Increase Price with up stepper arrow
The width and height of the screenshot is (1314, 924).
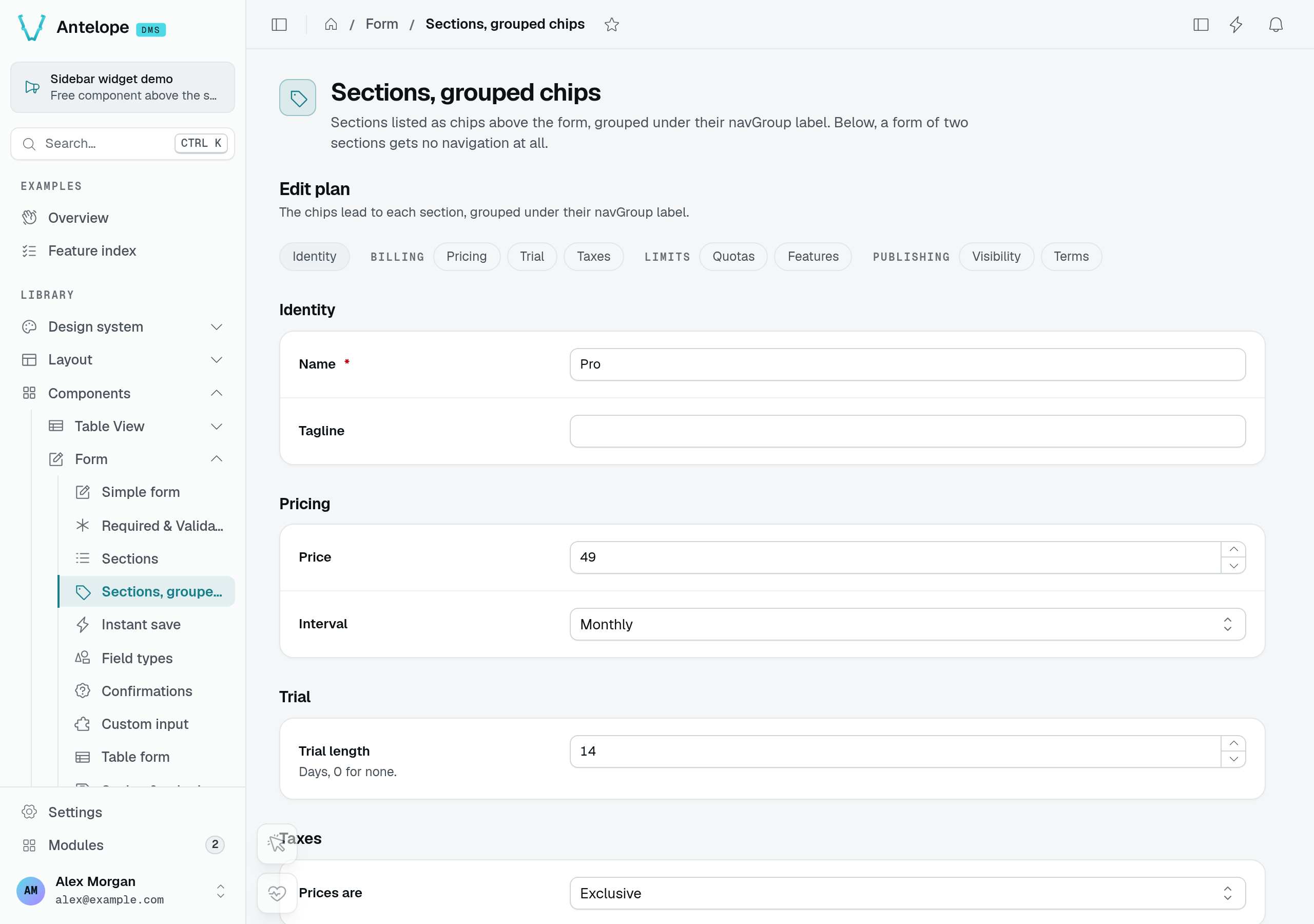click(1233, 550)
